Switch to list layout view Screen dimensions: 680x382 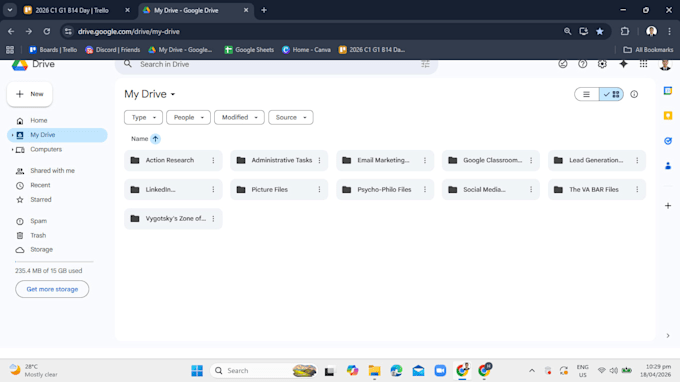pyautogui.click(x=587, y=94)
